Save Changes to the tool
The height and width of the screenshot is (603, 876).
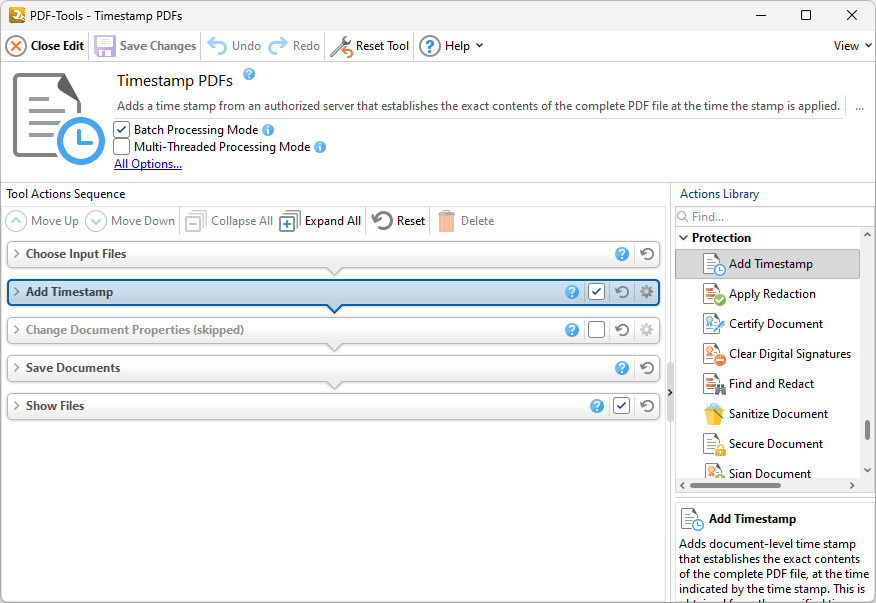click(x=146, y=45)
